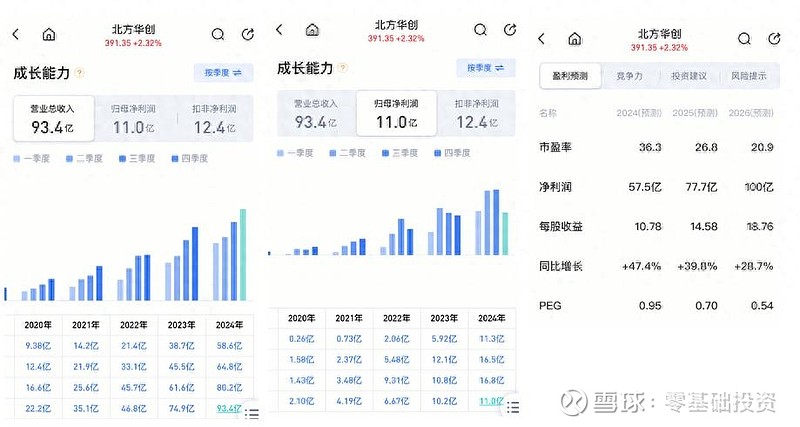Click the 2026(预测) column header
This screenshot has height=427, width=800.
point(751,113)
